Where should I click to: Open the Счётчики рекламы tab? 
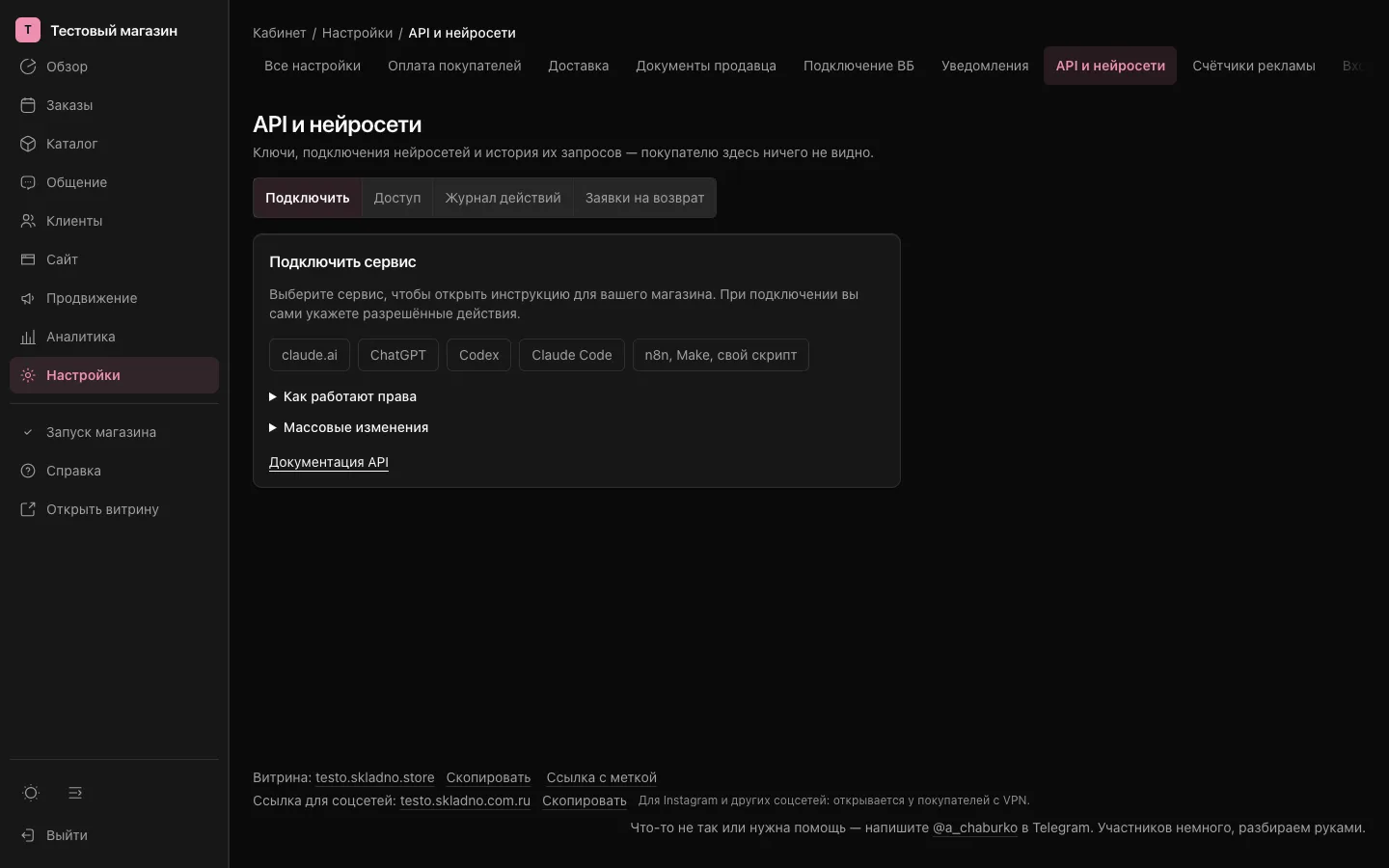[x=1254, y=66]
